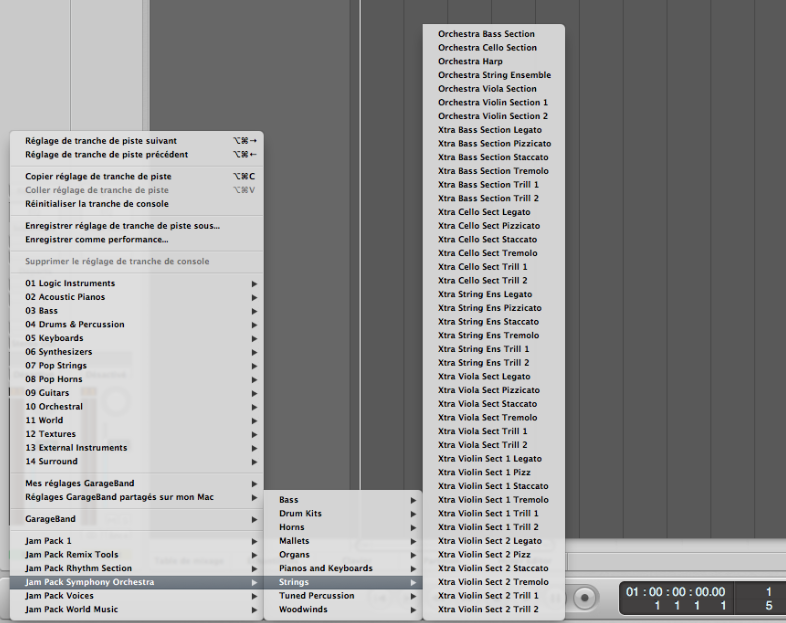Open the GarageBand submenu

coord(136,519)
